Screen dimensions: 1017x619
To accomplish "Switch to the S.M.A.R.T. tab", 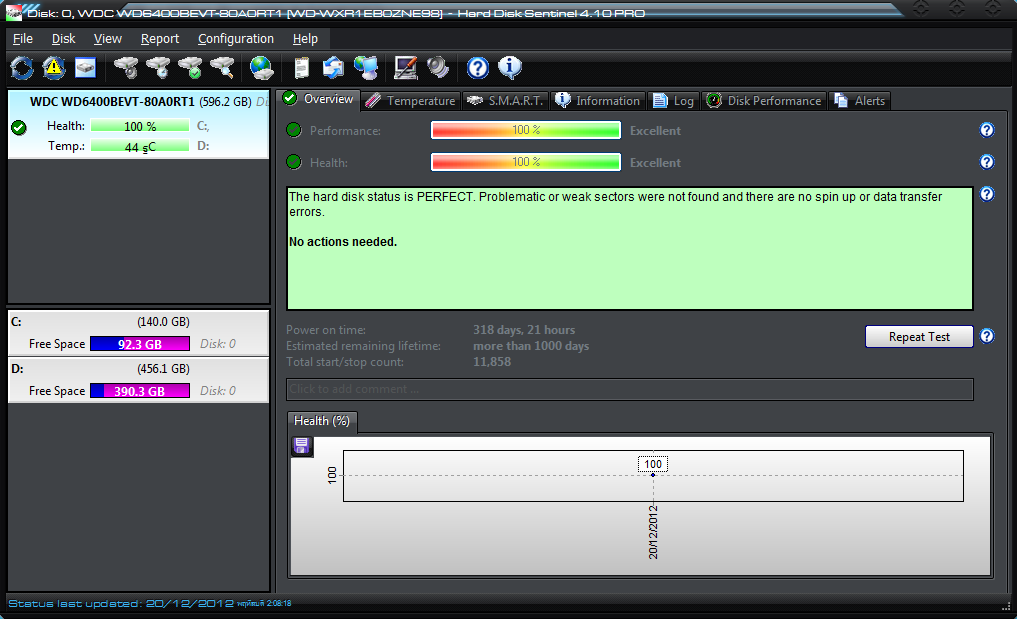I will 505,101.
